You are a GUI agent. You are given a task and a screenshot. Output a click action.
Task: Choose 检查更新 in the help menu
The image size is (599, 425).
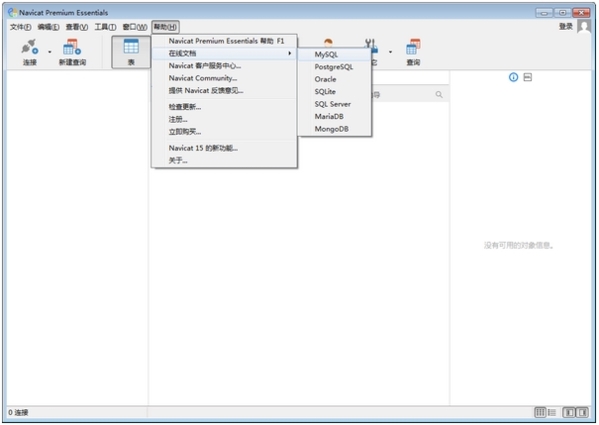[224, 107]
